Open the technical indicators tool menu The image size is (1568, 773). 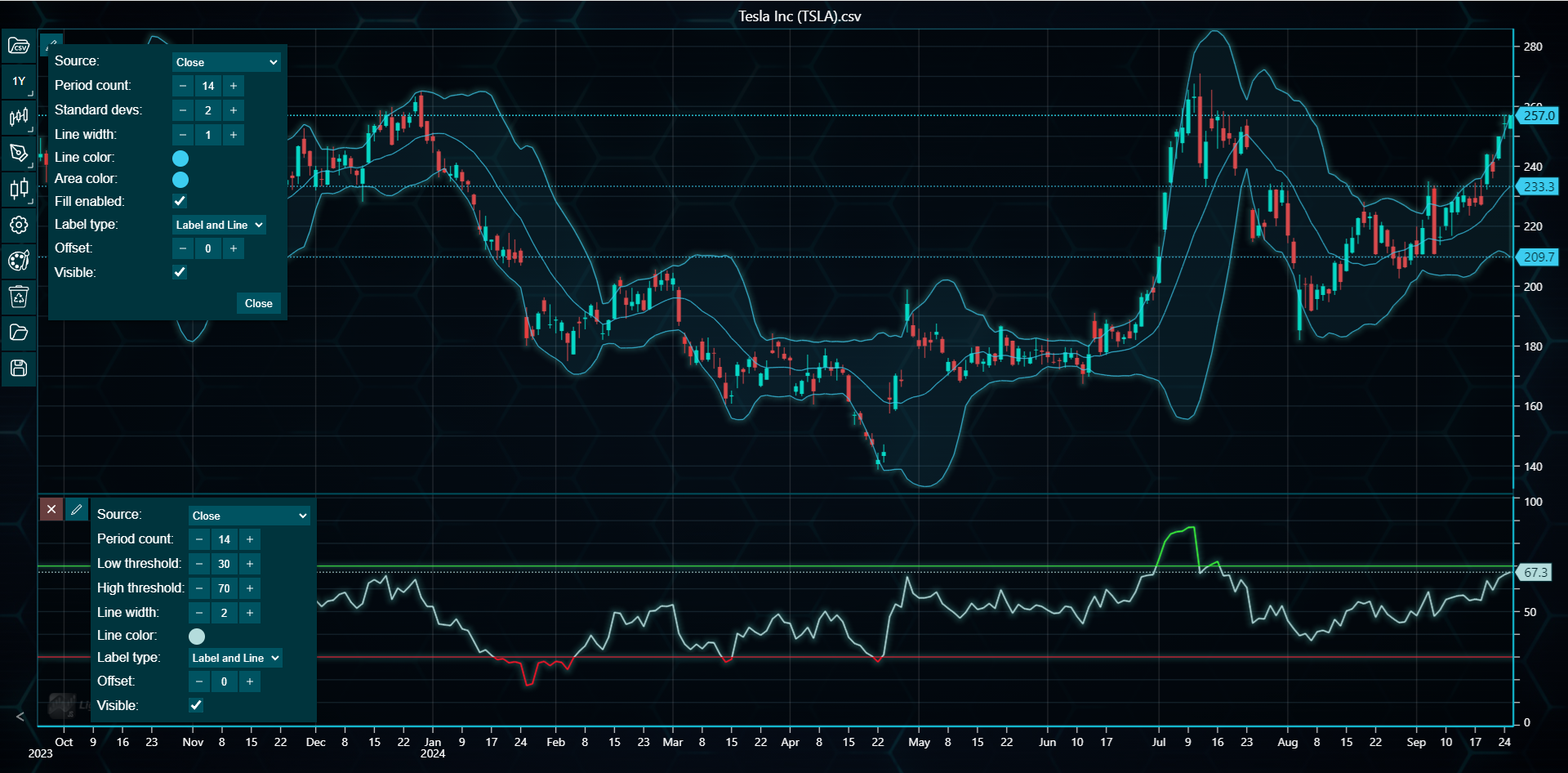[x=19, y=118]
